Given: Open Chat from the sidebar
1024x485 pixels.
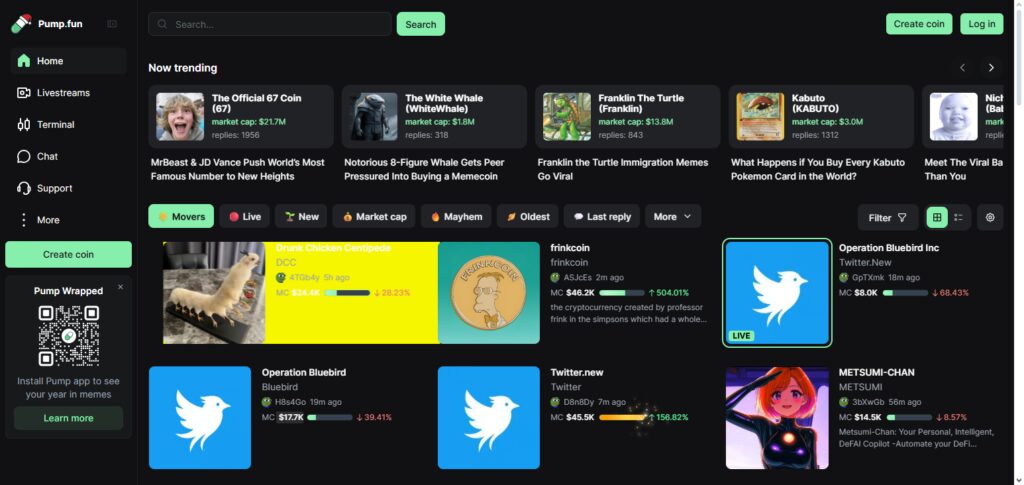Looking at the screenshot, I should tap(69, 157).
